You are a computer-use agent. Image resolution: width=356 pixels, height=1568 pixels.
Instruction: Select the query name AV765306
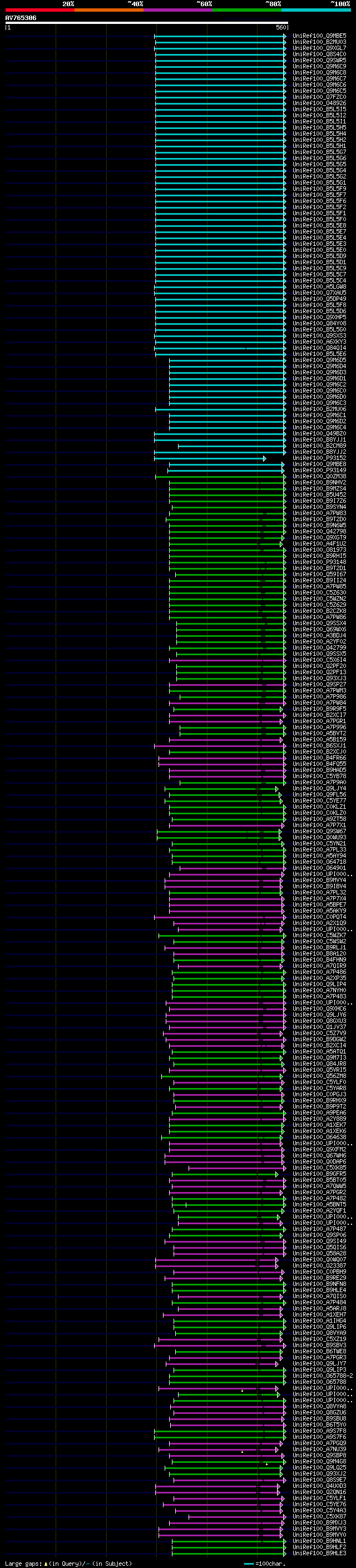21,18
